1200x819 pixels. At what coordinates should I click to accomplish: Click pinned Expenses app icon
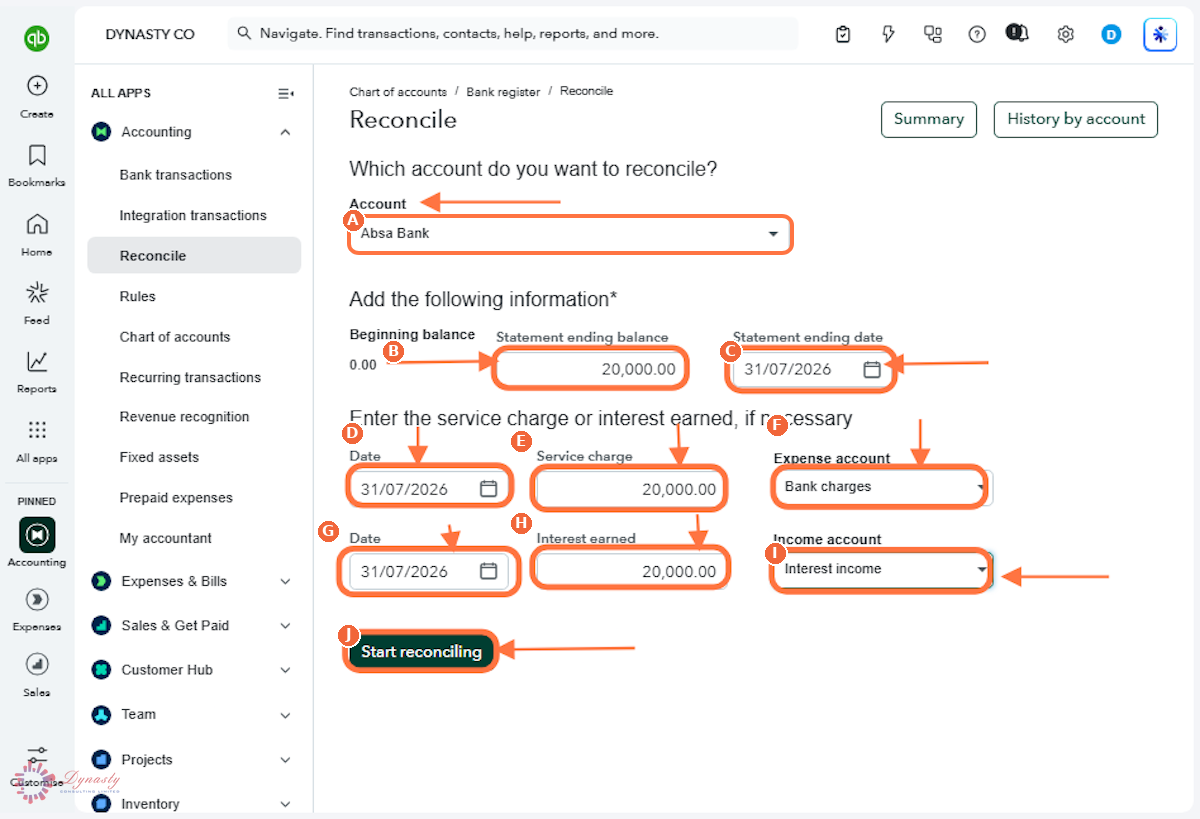point(37,599)
